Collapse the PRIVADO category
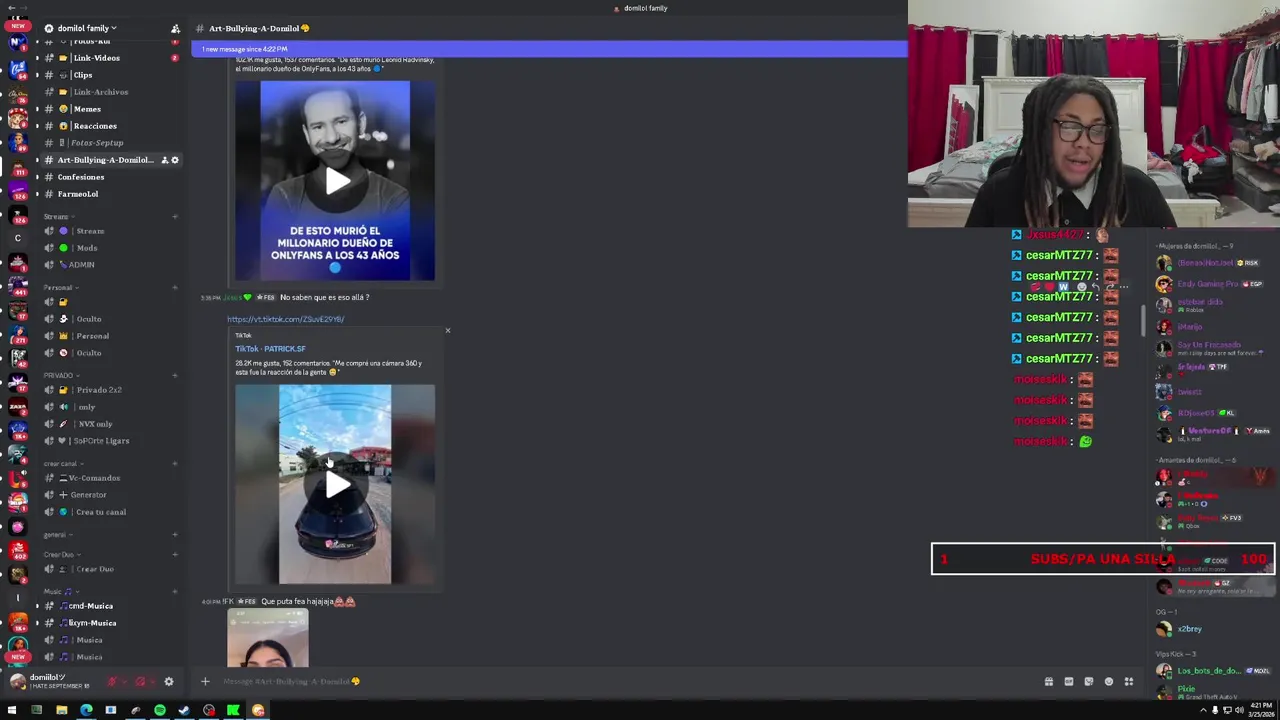Viewport: 1280px width, 720px height. tap(60, 375)
